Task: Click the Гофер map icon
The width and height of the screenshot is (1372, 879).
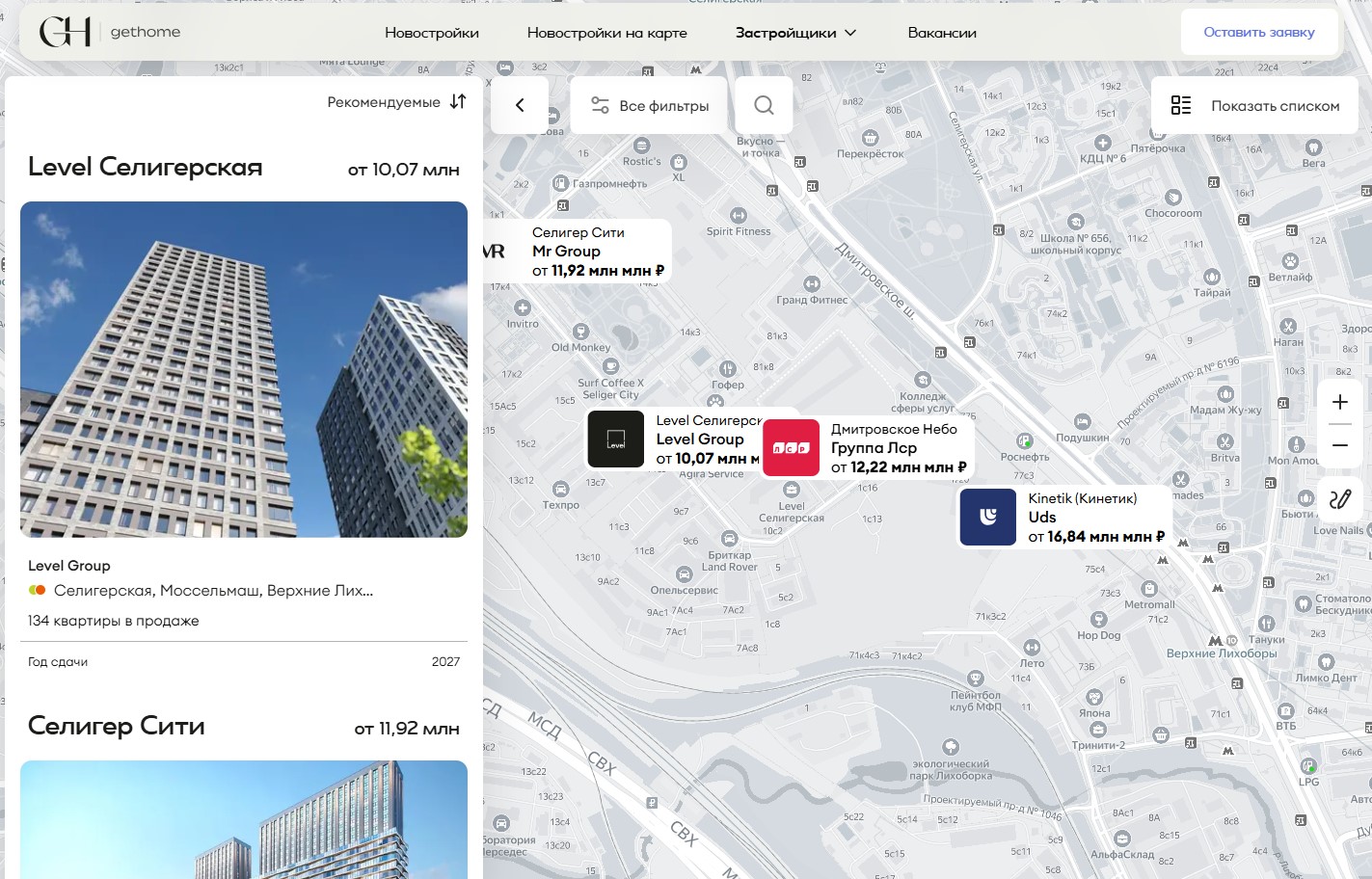Action: [x=728, y=369]
